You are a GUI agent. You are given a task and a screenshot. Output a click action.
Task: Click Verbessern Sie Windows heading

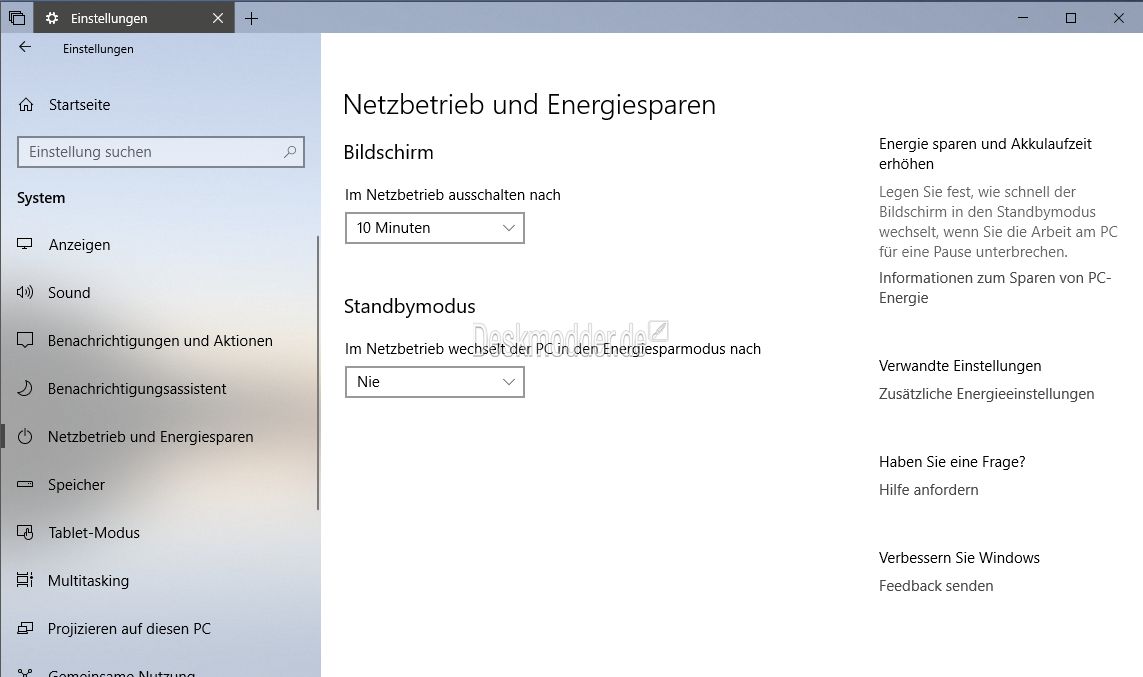click(x=959, y=557)
